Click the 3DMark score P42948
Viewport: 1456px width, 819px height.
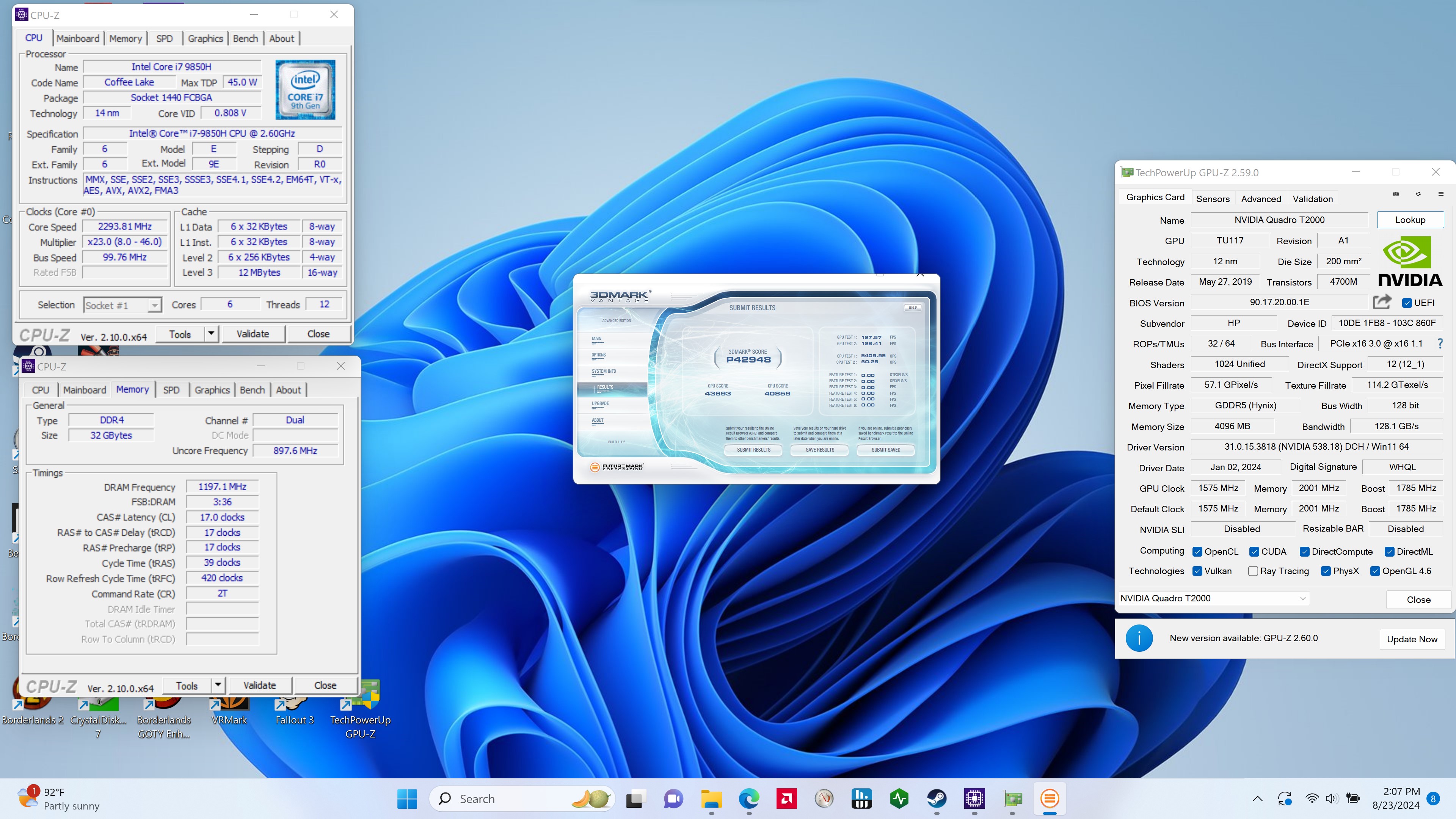(x=748, y=359)
